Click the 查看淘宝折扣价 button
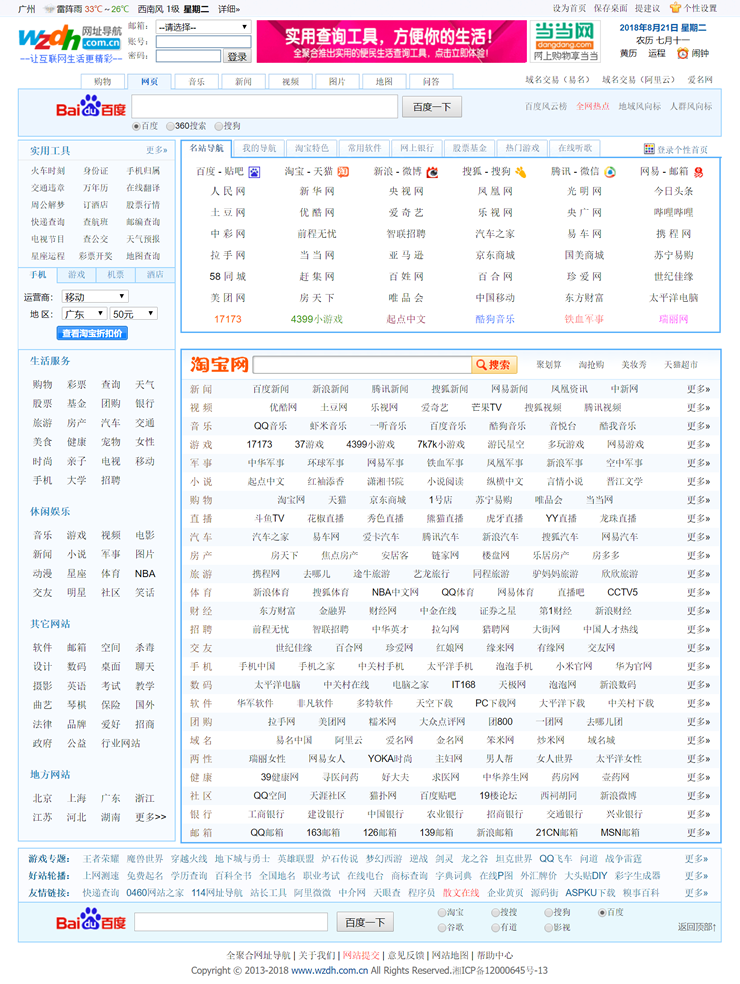Image resolution: width=740 pixels, height=984 pixels. point(93,333)
